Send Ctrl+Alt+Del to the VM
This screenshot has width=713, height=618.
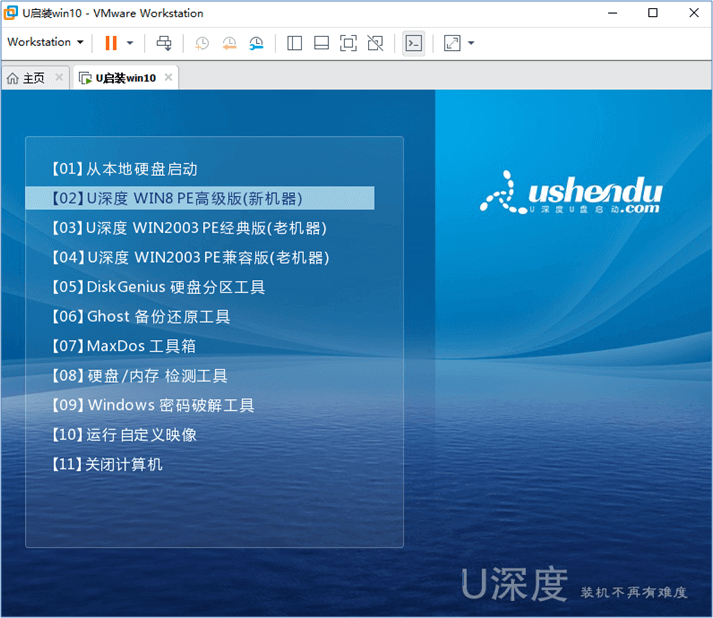click(x=164, y=43)
